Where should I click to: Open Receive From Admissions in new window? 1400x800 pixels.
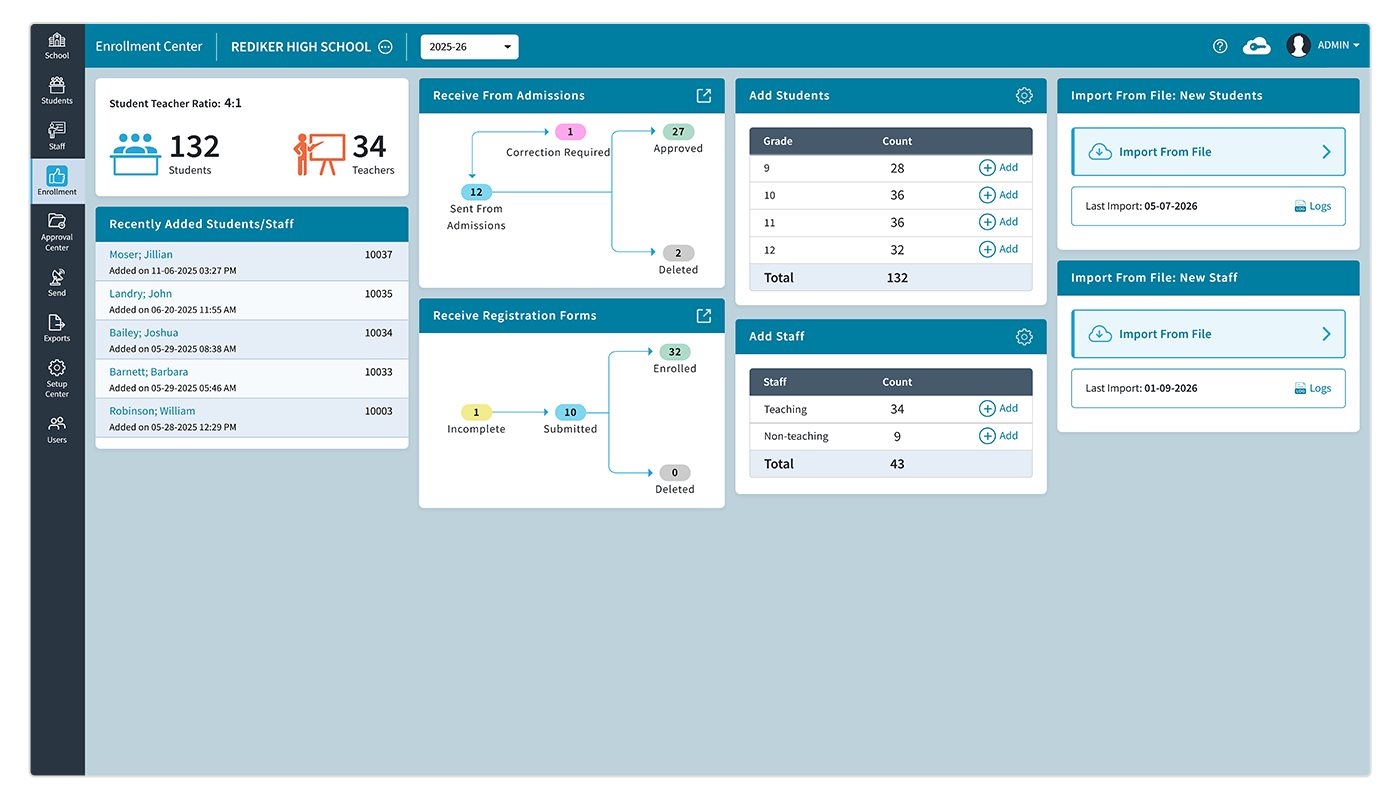(x=704, y=96)
